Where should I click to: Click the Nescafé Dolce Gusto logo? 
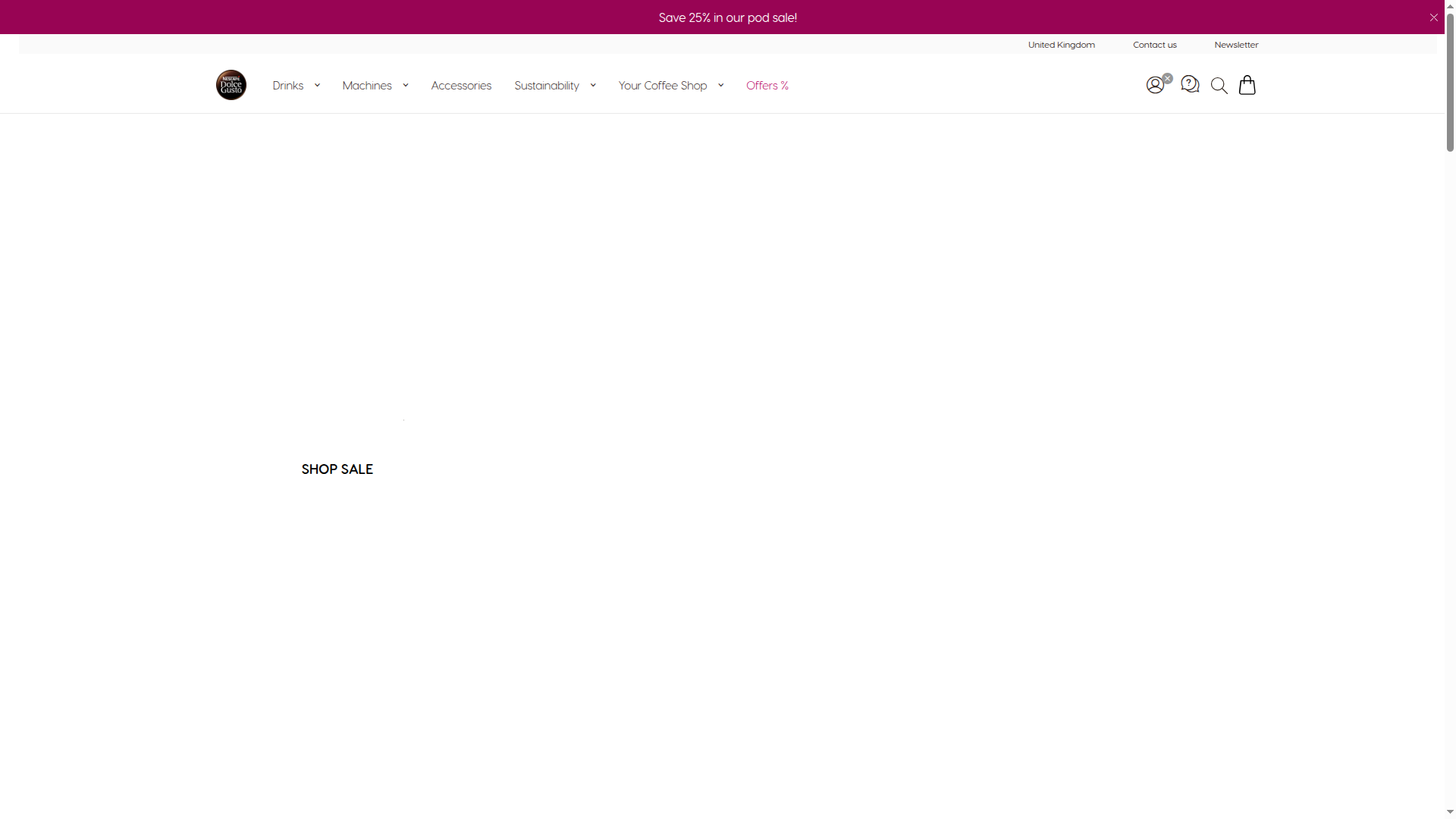pos(231,85)
